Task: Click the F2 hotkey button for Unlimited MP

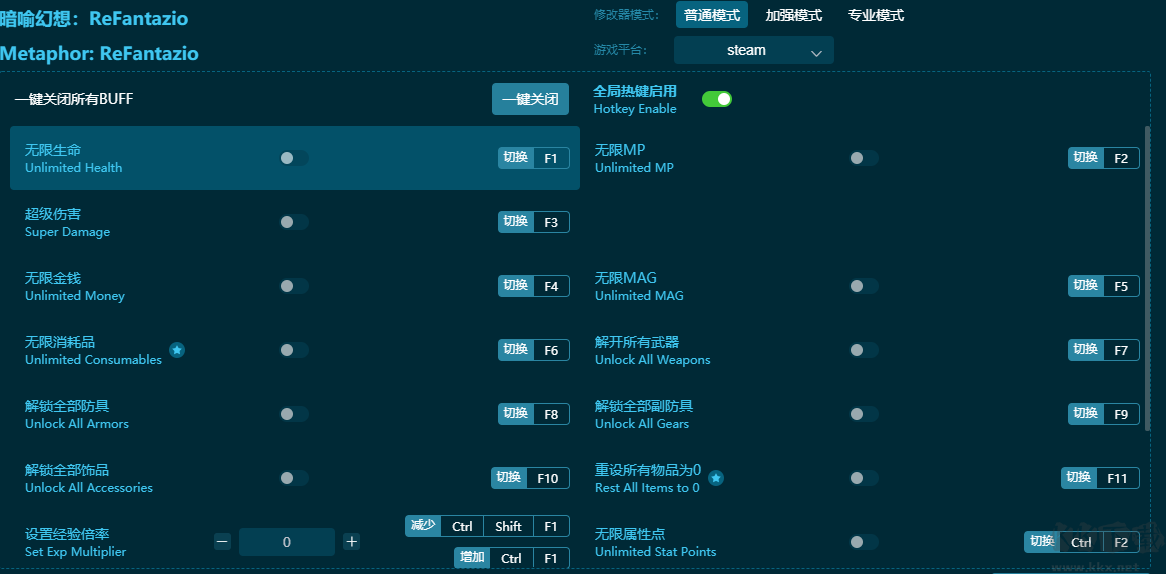Action: tap(1104, 158)
